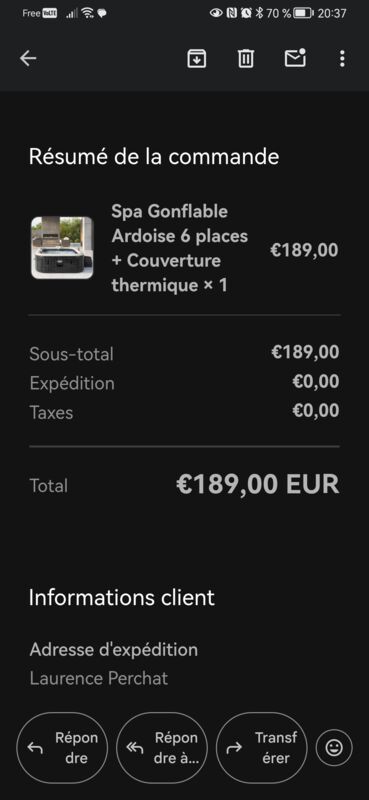The image size is (369, 800).
Task: Tap the alarm icon in the status bar
Action: click(247, 13)
